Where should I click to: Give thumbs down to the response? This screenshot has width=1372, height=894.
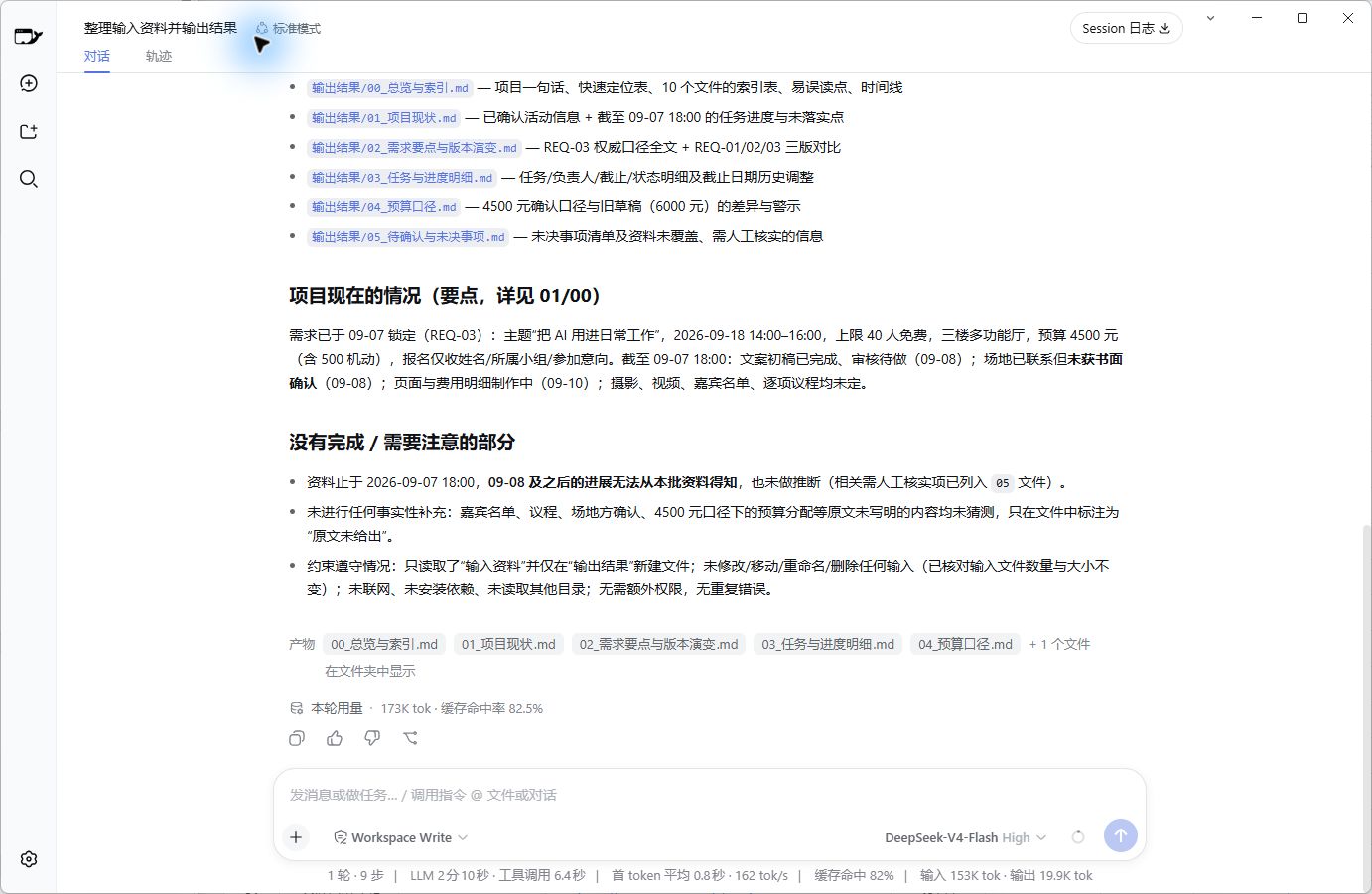[372, 738]
